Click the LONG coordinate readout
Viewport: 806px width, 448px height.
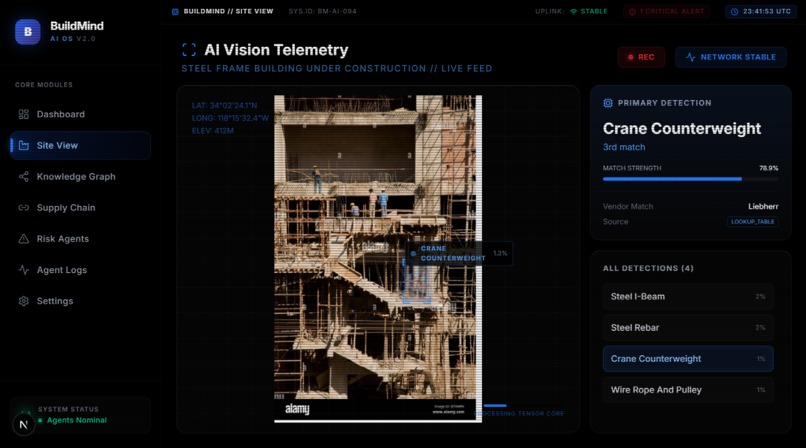click(x=230, y=118)
